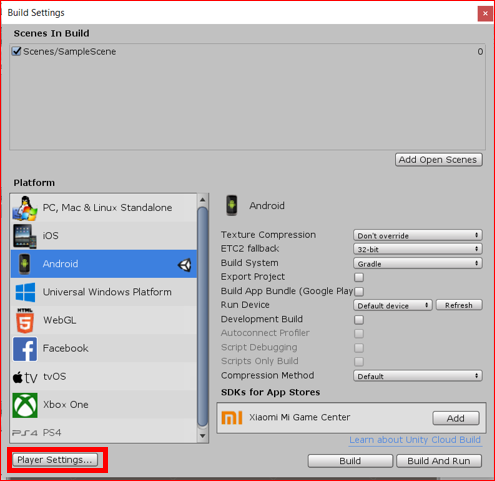Toggle the Autoconnect Profiler checkbox
495x481 pixels.
tap(359, 334)
